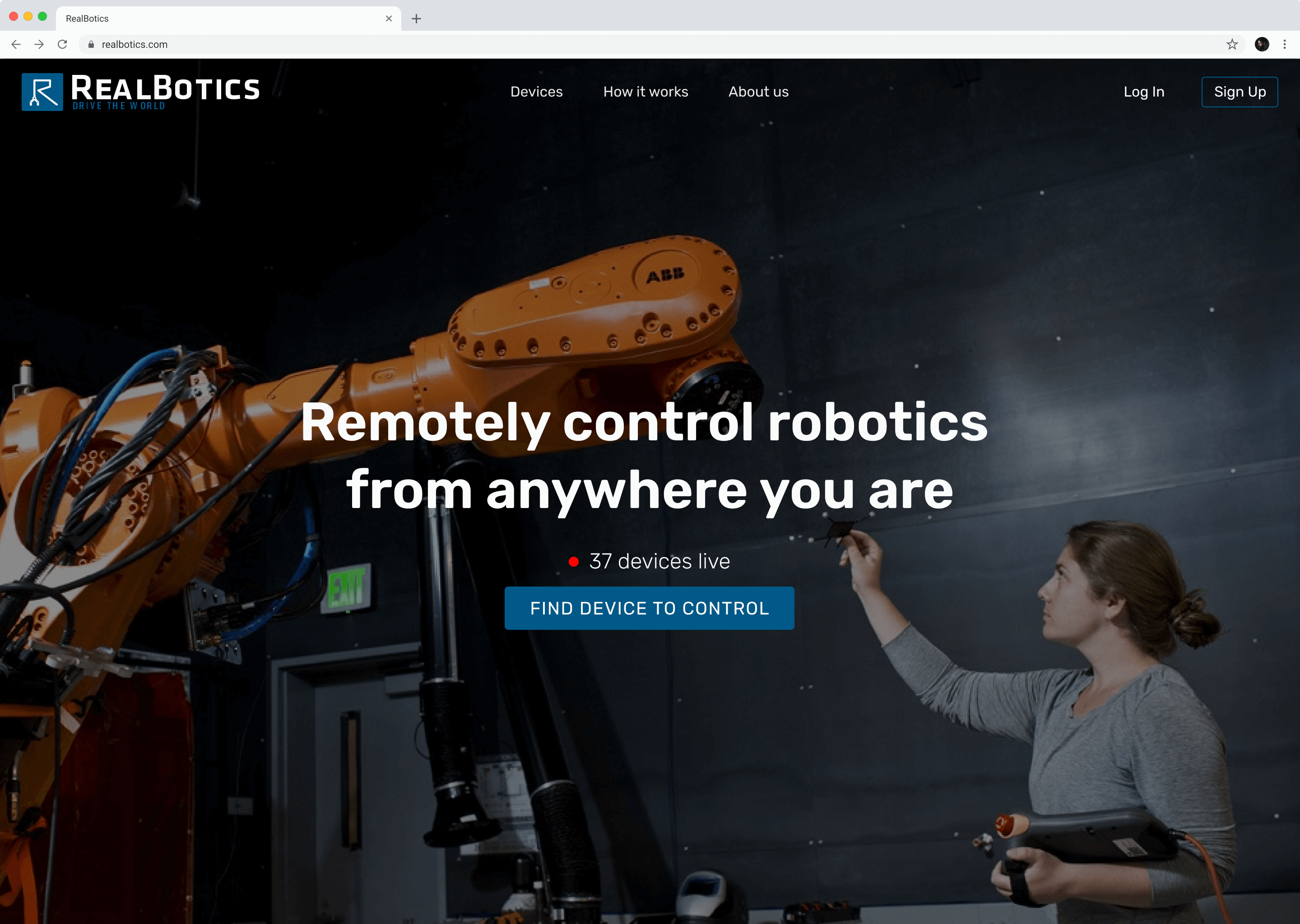This screenshot has width=1300, height=924.
Task: Click the browser forward arrow
Action: [x=38, y=44]
